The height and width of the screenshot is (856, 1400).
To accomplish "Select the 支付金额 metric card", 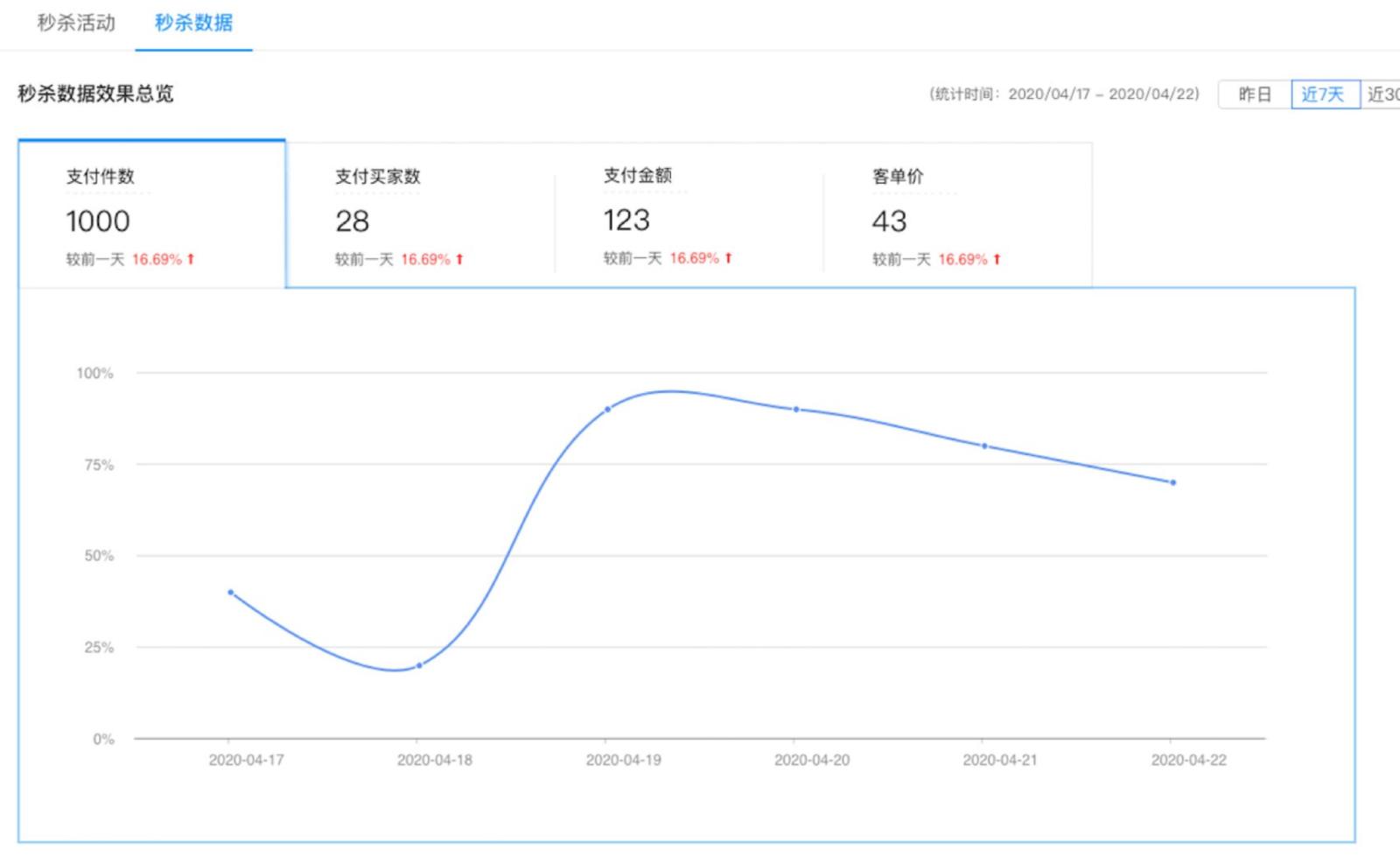I will 689,215.
